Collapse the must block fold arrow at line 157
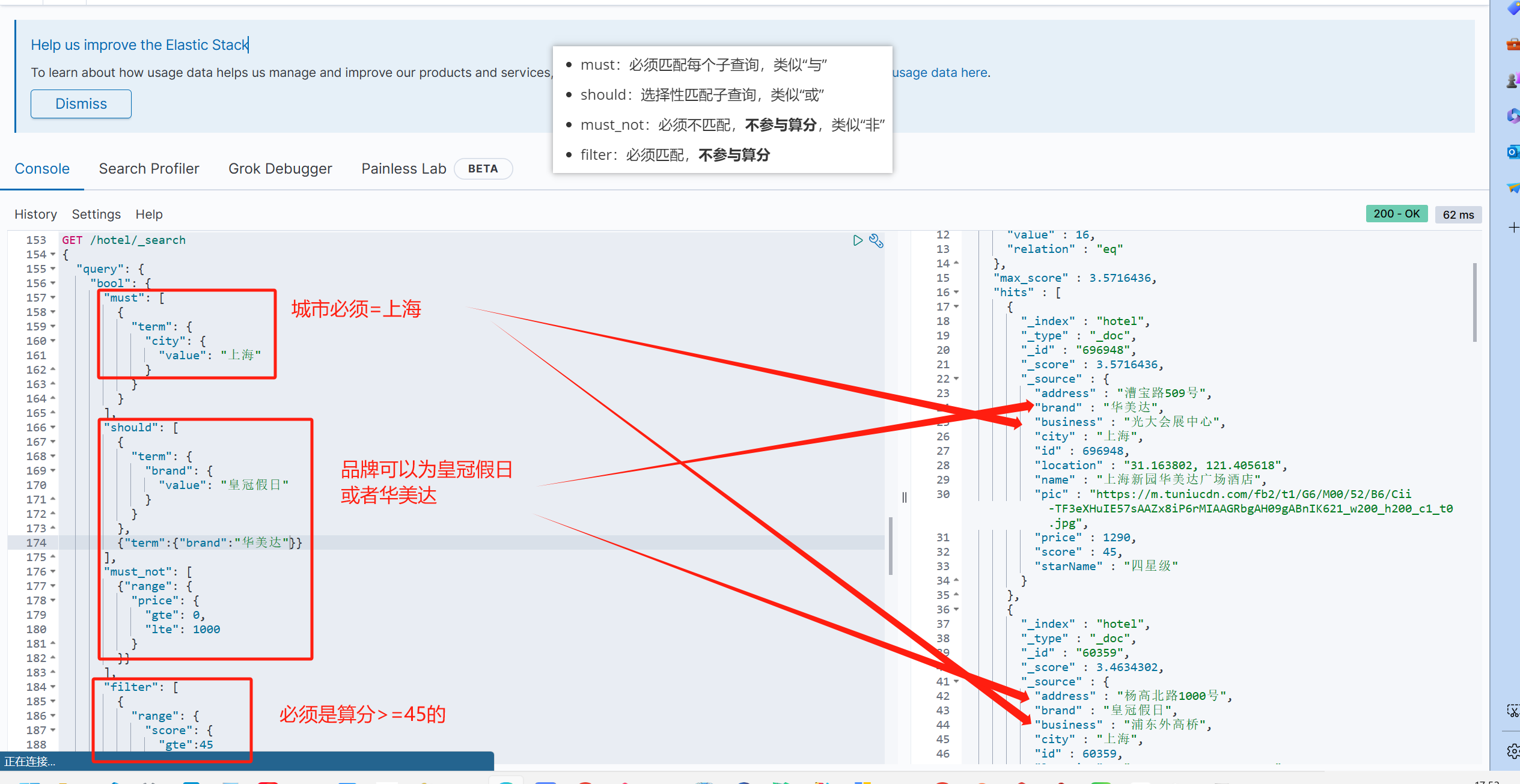The width and height of the screenshot is (1520, 784). pos(53,298)
